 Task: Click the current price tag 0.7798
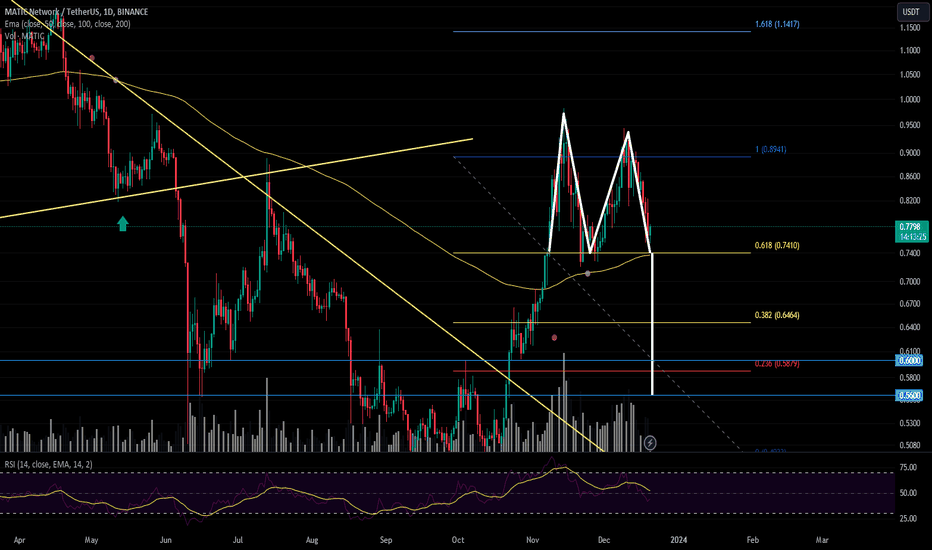click(x=911, y=231)
